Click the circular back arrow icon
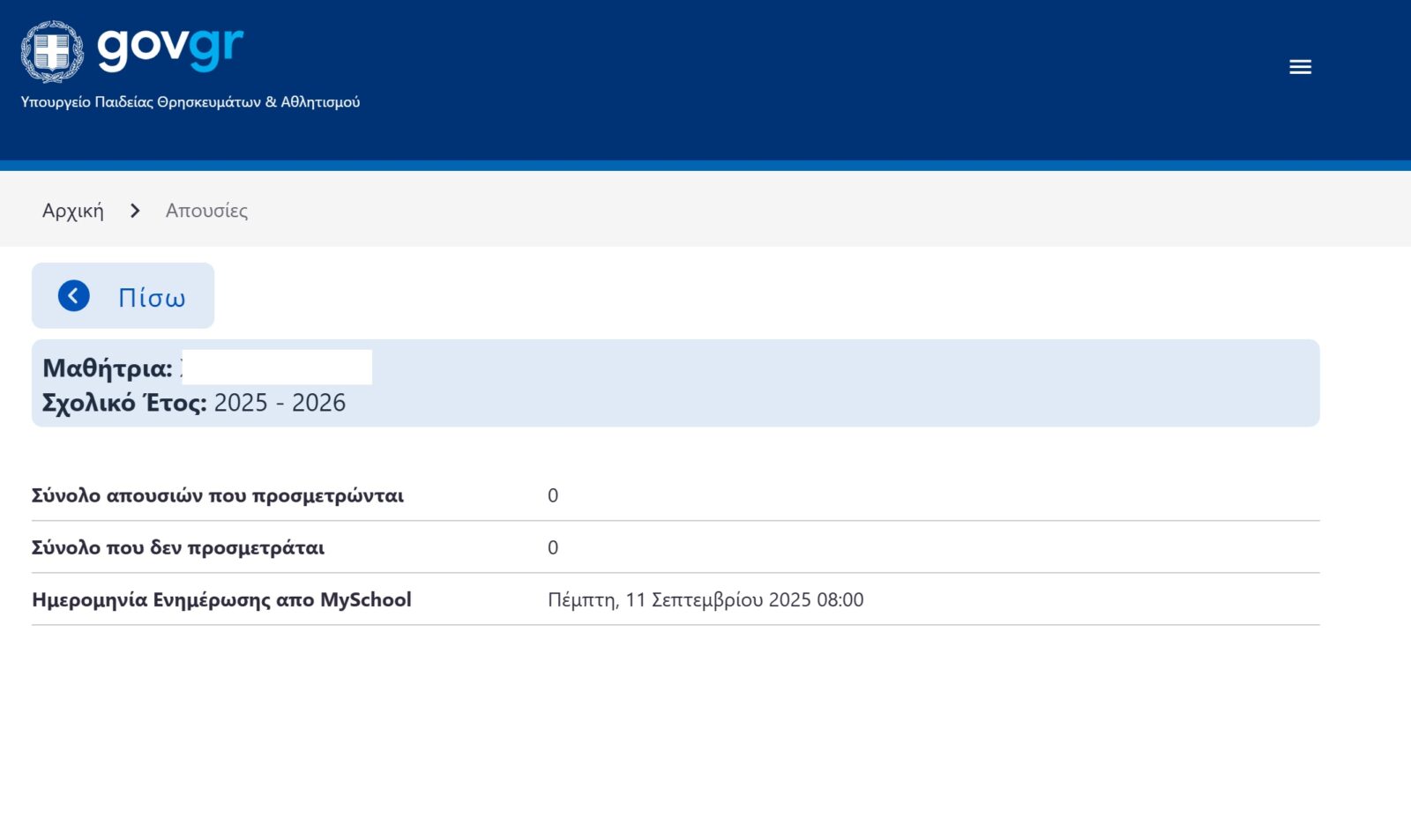1411x840 pixels. click(74, 296)
